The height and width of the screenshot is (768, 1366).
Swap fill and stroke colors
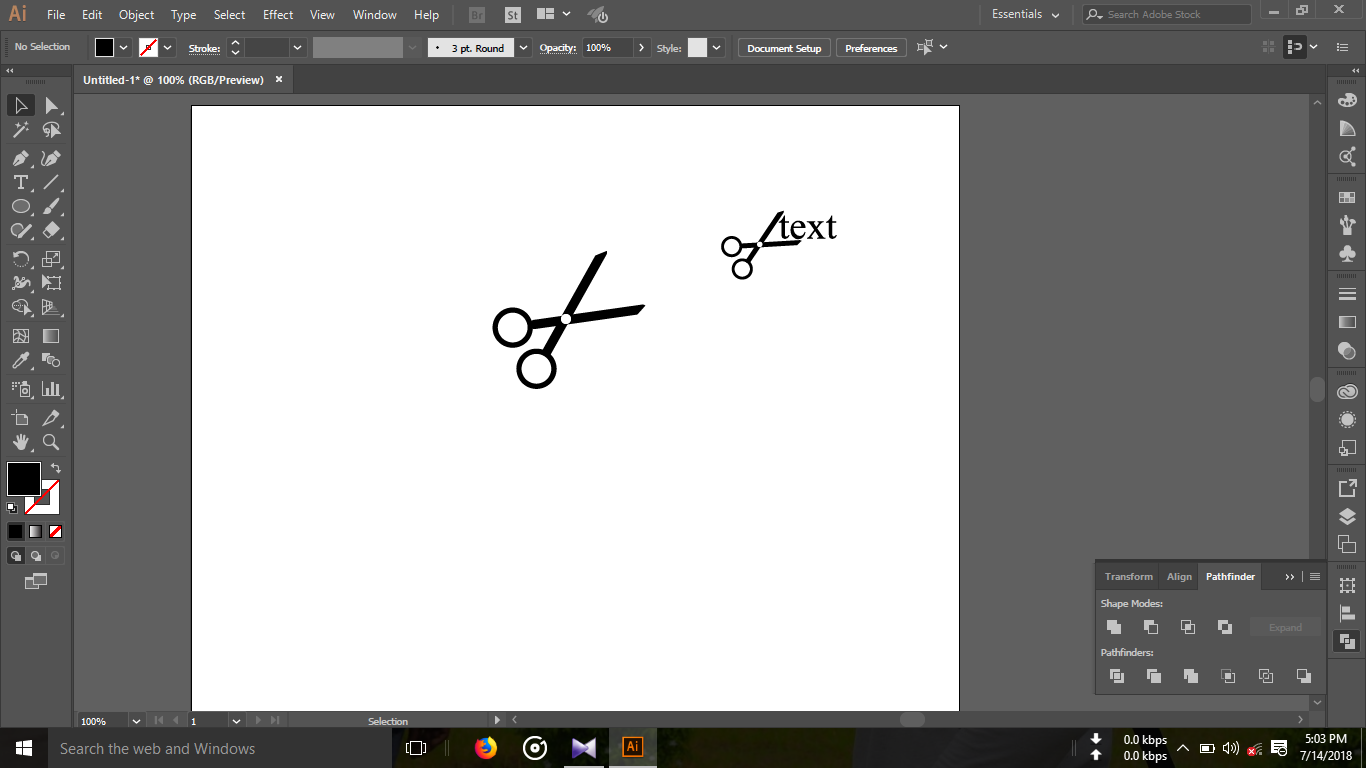pyautogui.click(x=57, y=466)
